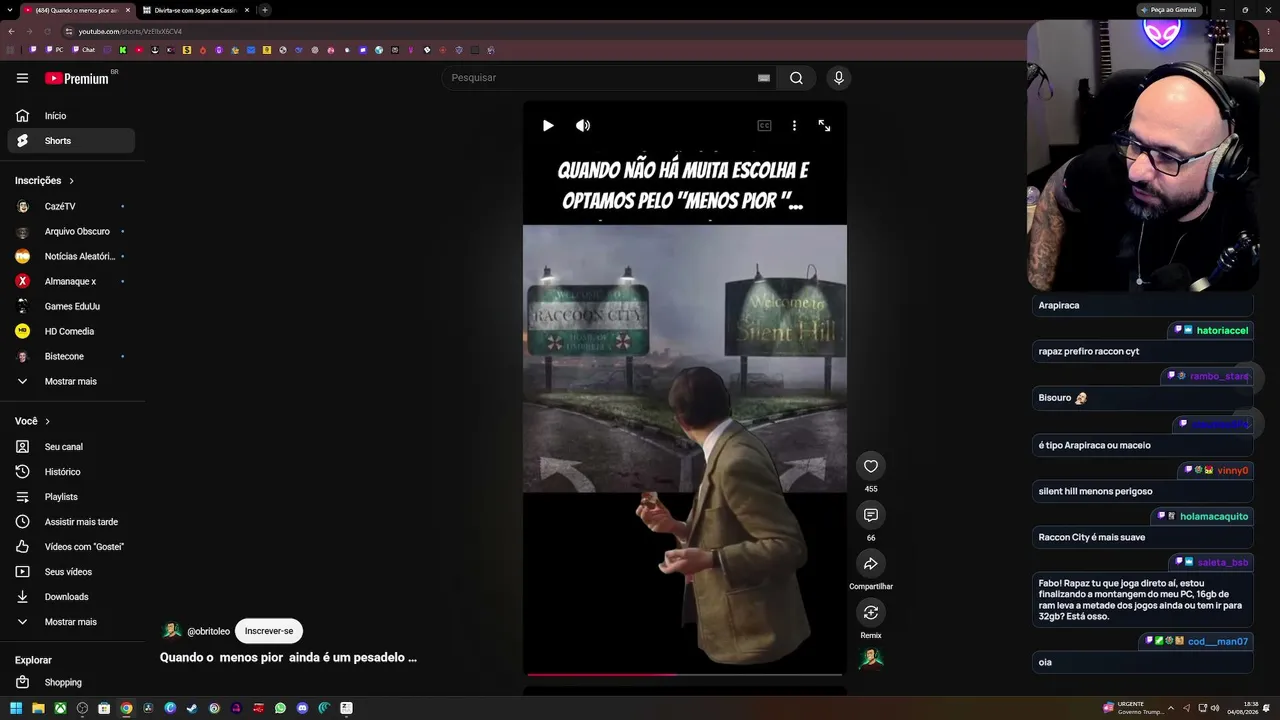Open the Notícias Aleatórias channel
This screenshot has width=1280, height=720.
click(x=71, y=256)
